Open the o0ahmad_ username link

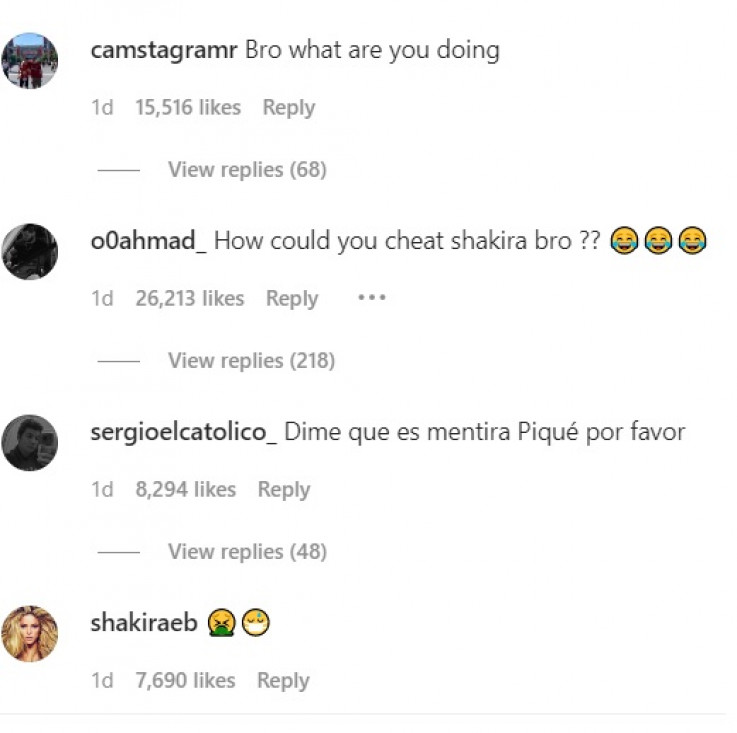[148, 241]
